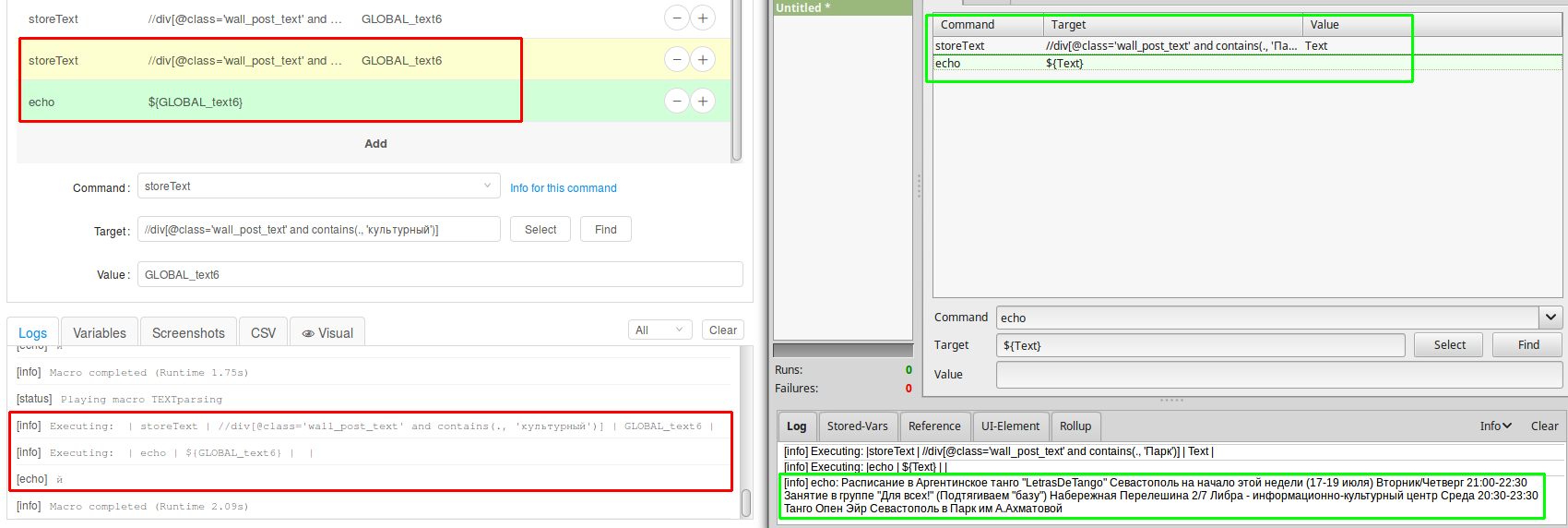Switch to the Stored-Vars tab
Image resolution: width=1568 pixels, height=528 pixels.
[857, 426]
